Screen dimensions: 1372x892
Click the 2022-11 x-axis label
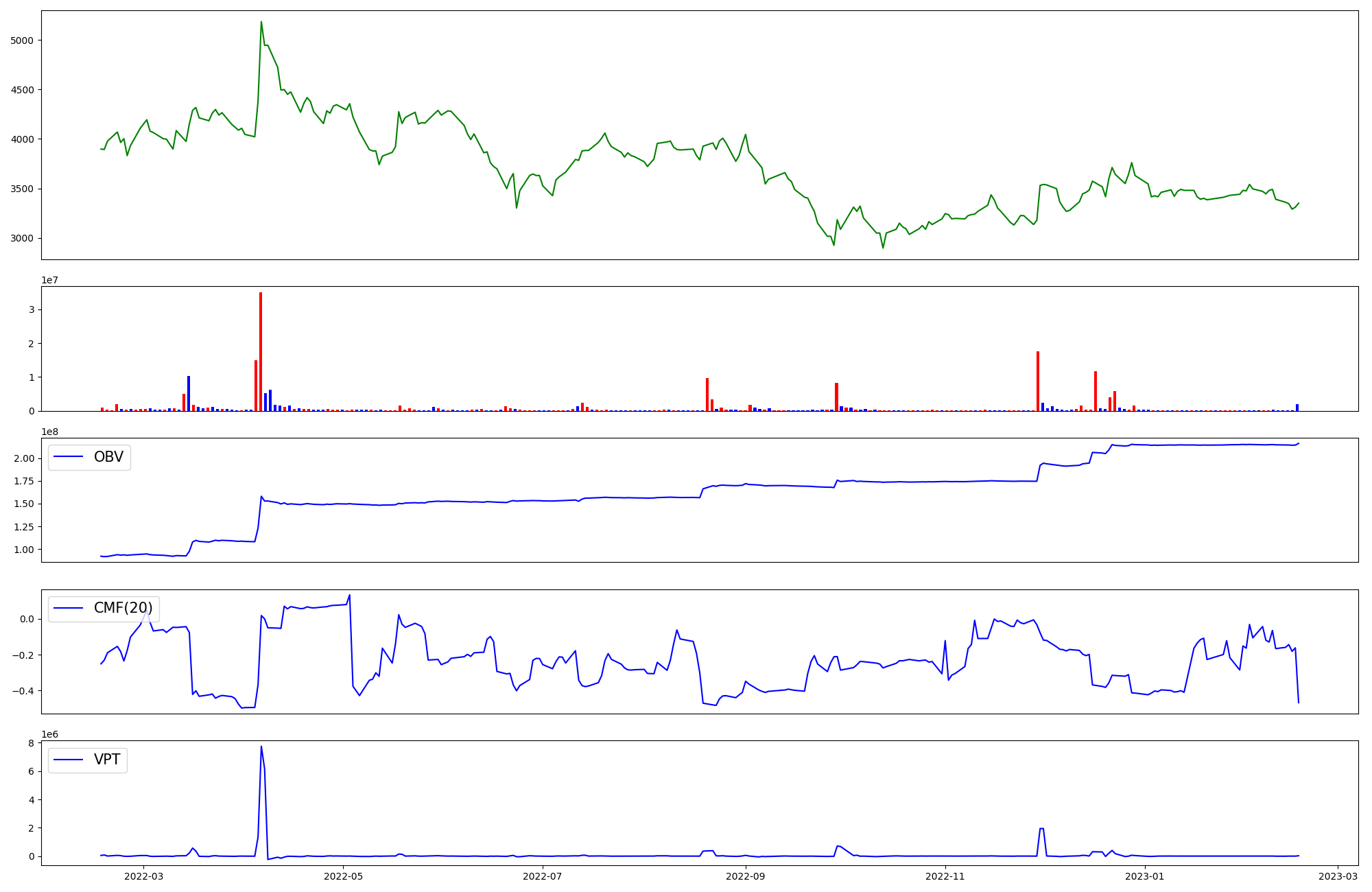tap(945, 876)
